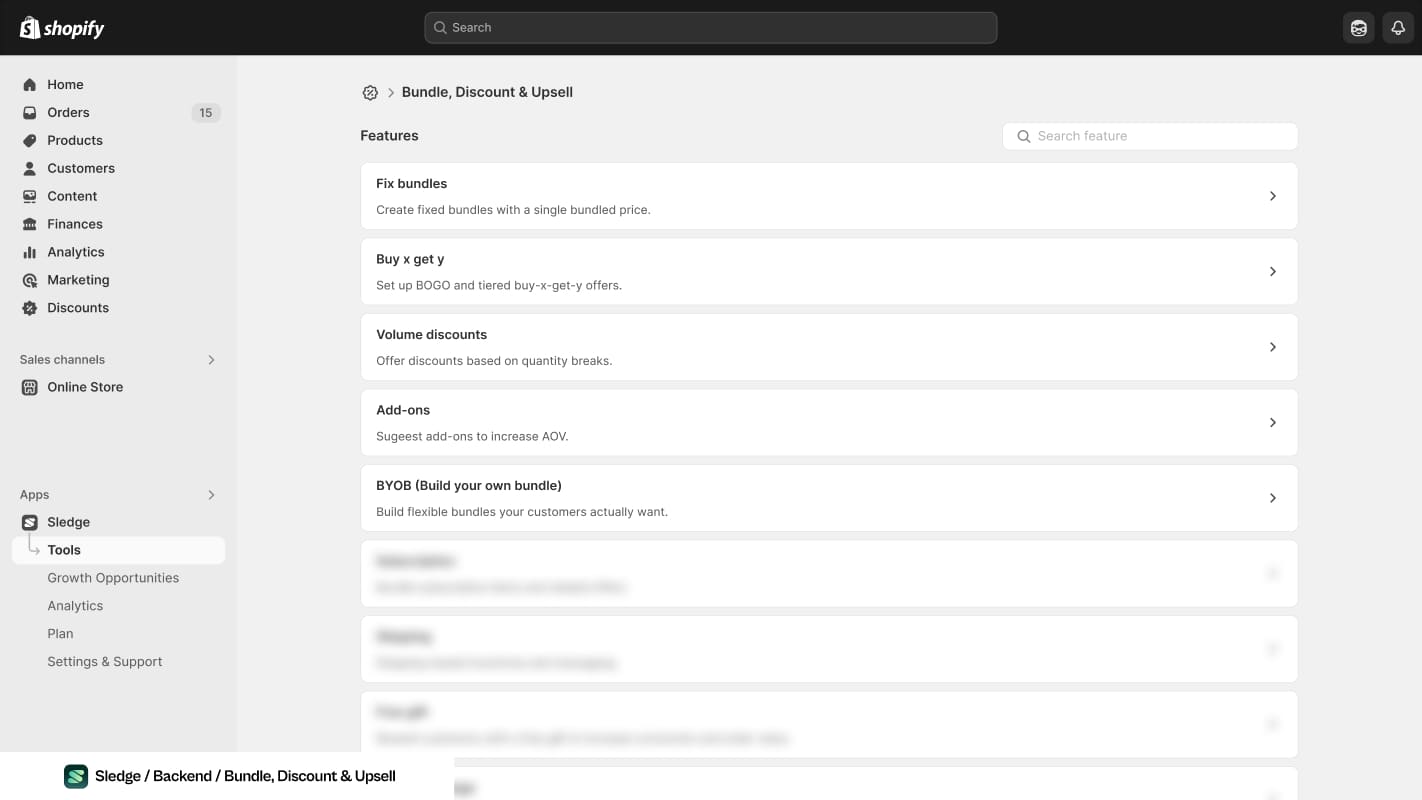Open Settings & Support

click(x=105, y=662)
